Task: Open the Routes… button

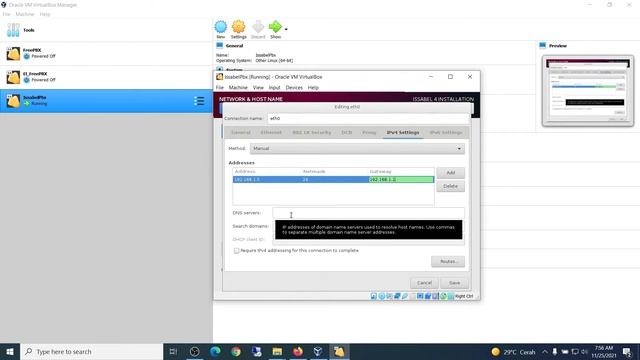Action: (448, 261)
